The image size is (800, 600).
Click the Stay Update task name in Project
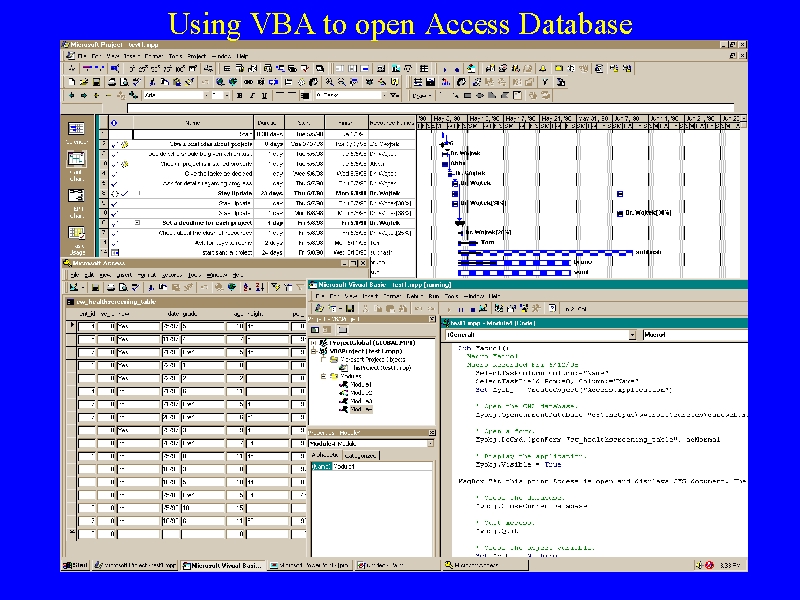coord(235,193)
